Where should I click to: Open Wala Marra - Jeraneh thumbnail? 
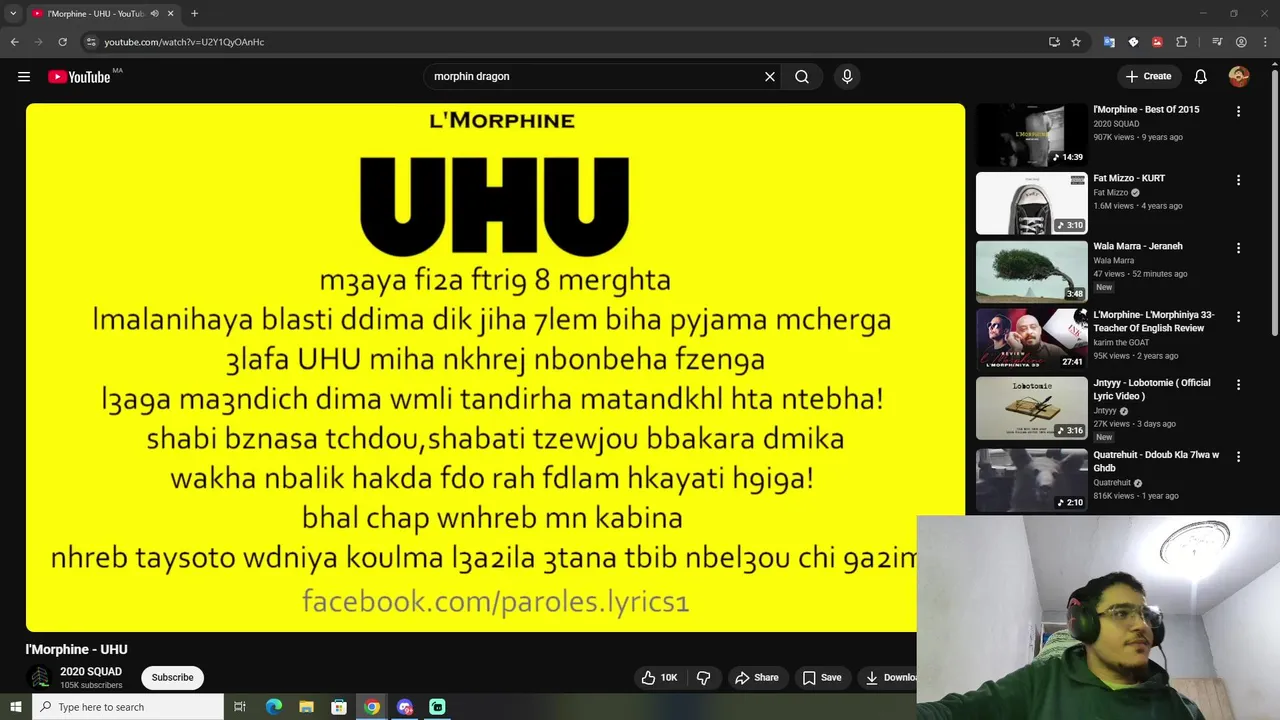[1031, 271]
